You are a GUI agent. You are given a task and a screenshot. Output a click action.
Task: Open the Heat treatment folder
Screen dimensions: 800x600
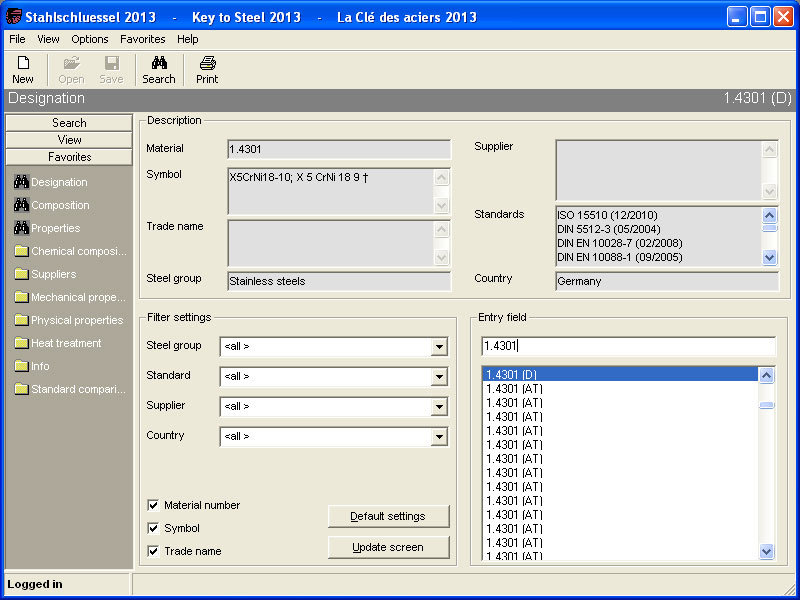[58, 343]
